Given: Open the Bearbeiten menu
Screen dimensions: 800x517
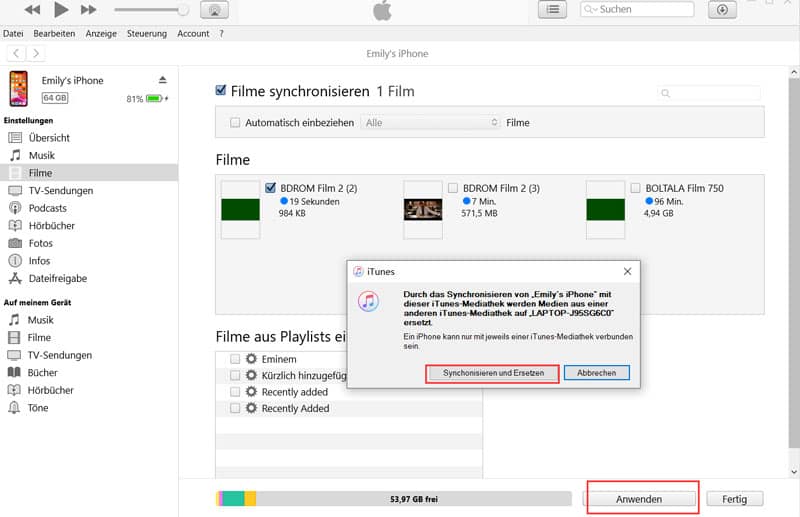Looking at the screenshot, I should 54,33.
